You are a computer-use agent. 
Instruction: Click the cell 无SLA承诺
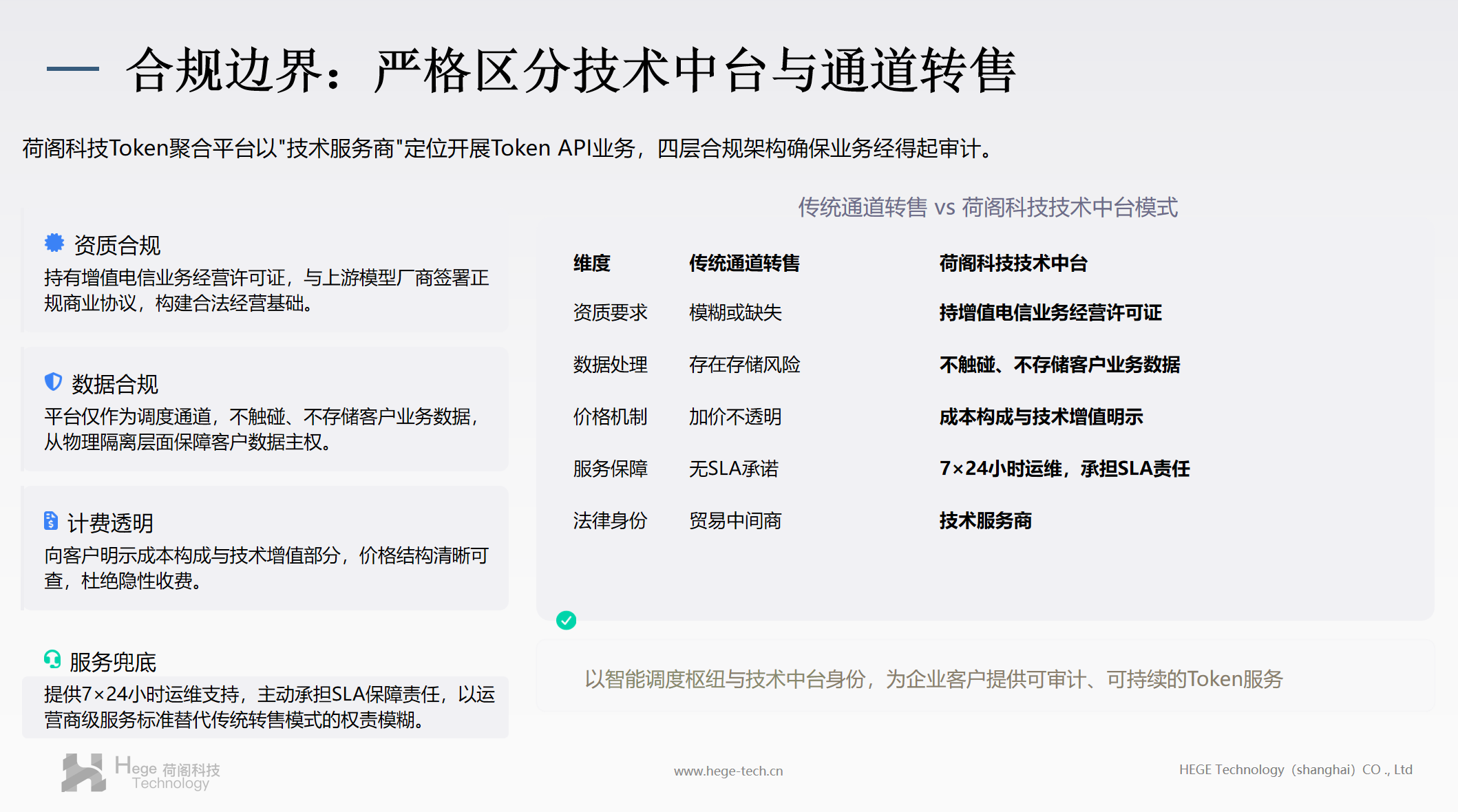coord(734,469)
